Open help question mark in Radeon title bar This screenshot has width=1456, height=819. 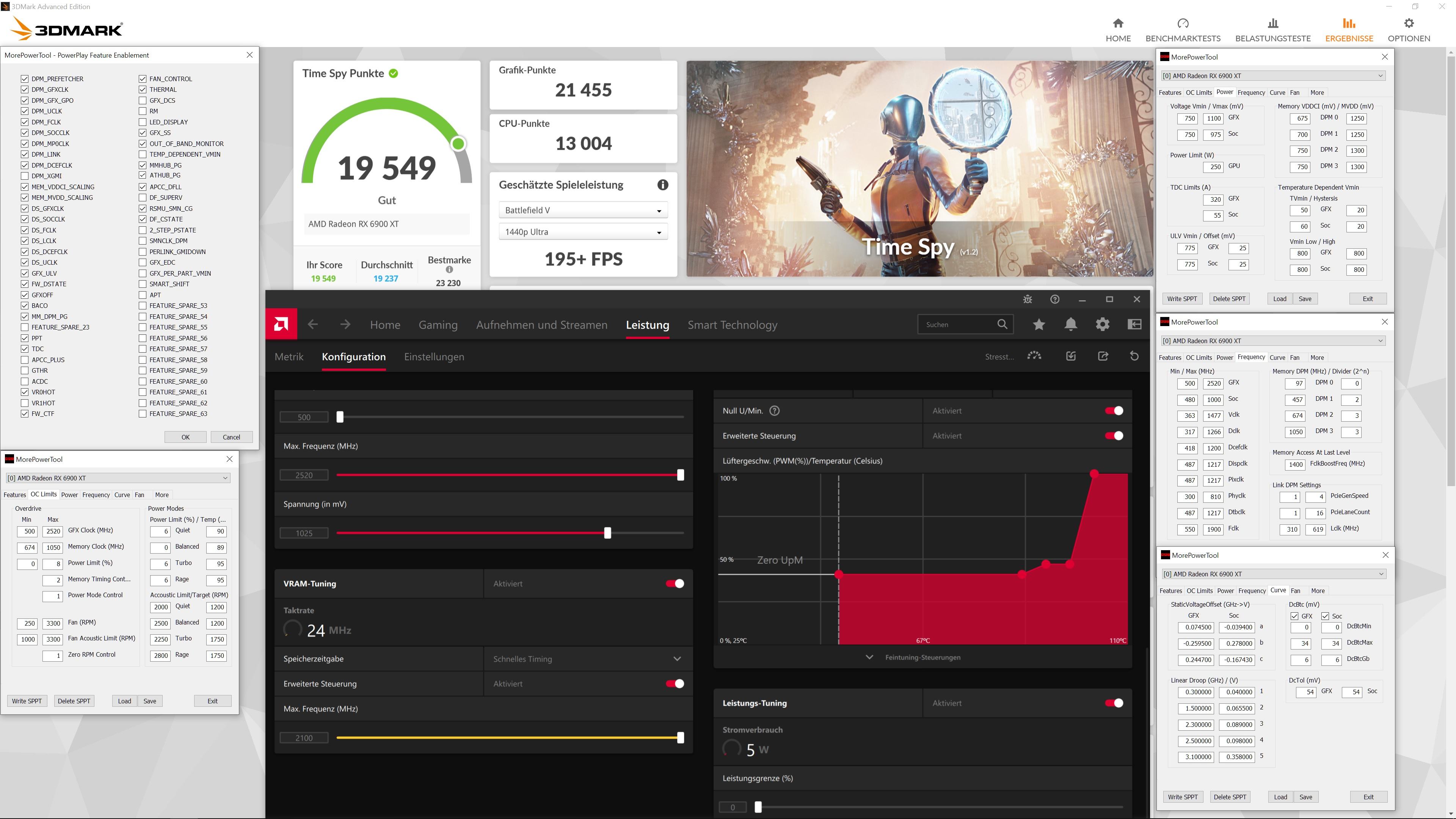coord(1055,299)
